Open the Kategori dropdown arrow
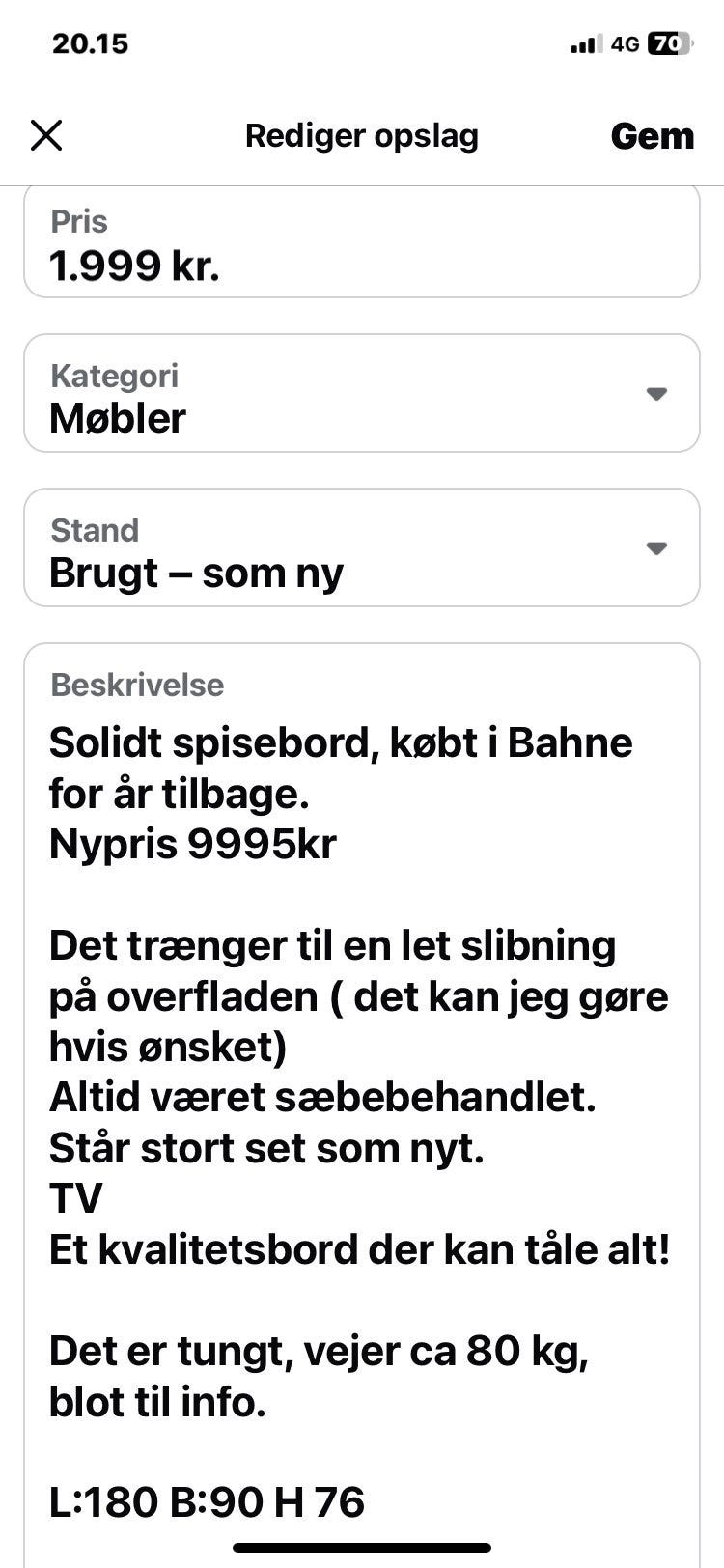The height and width of the screenshot is (1568, 724). (656, 394)
